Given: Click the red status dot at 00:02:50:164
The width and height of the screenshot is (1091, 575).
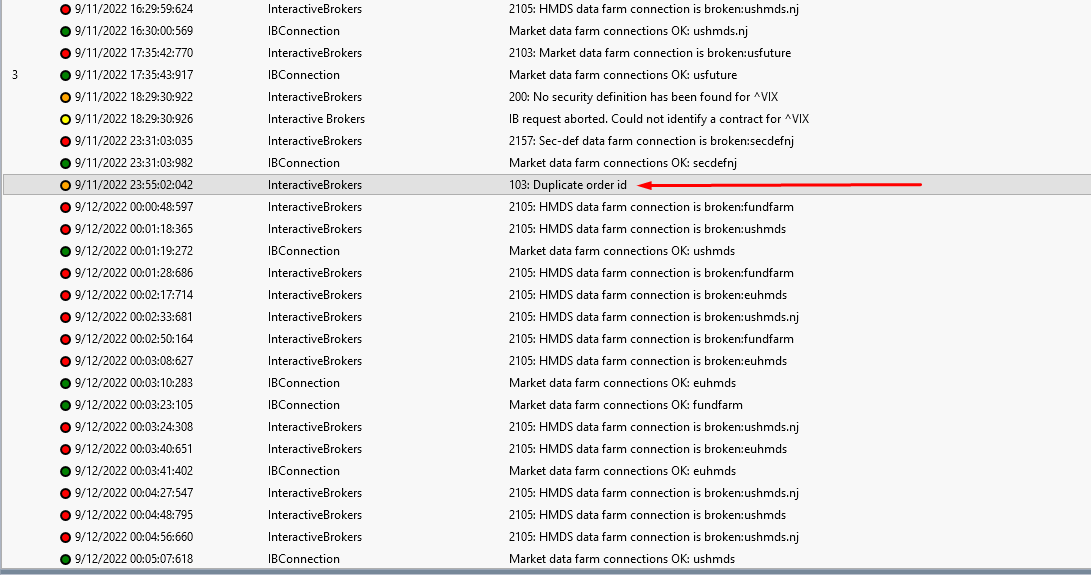Looking at the screenshot, I should (65, 340).
